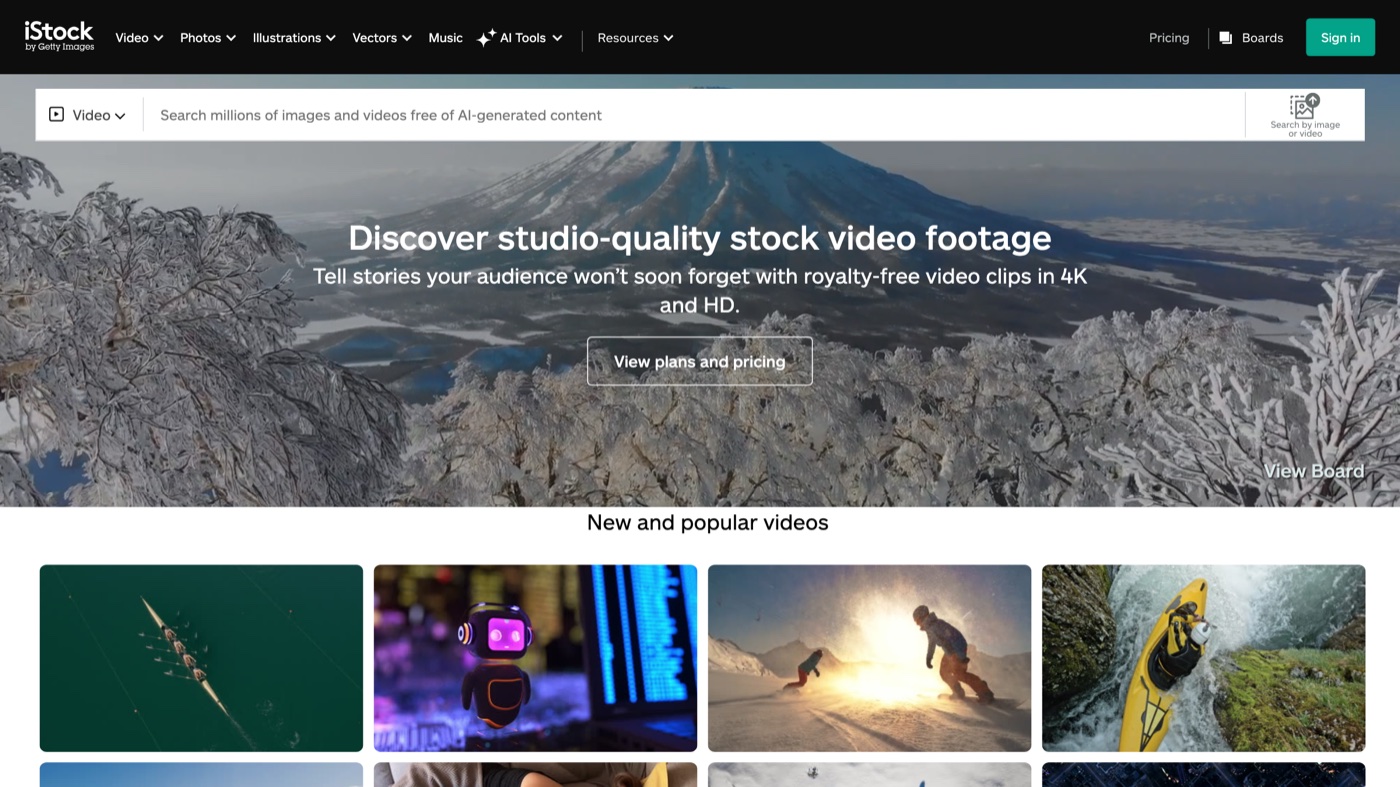The height and width of the screenshot is (787, 1400).
Task: Open the snowboarders at sunset video thumbnail
Action: [x=869, y=658]
